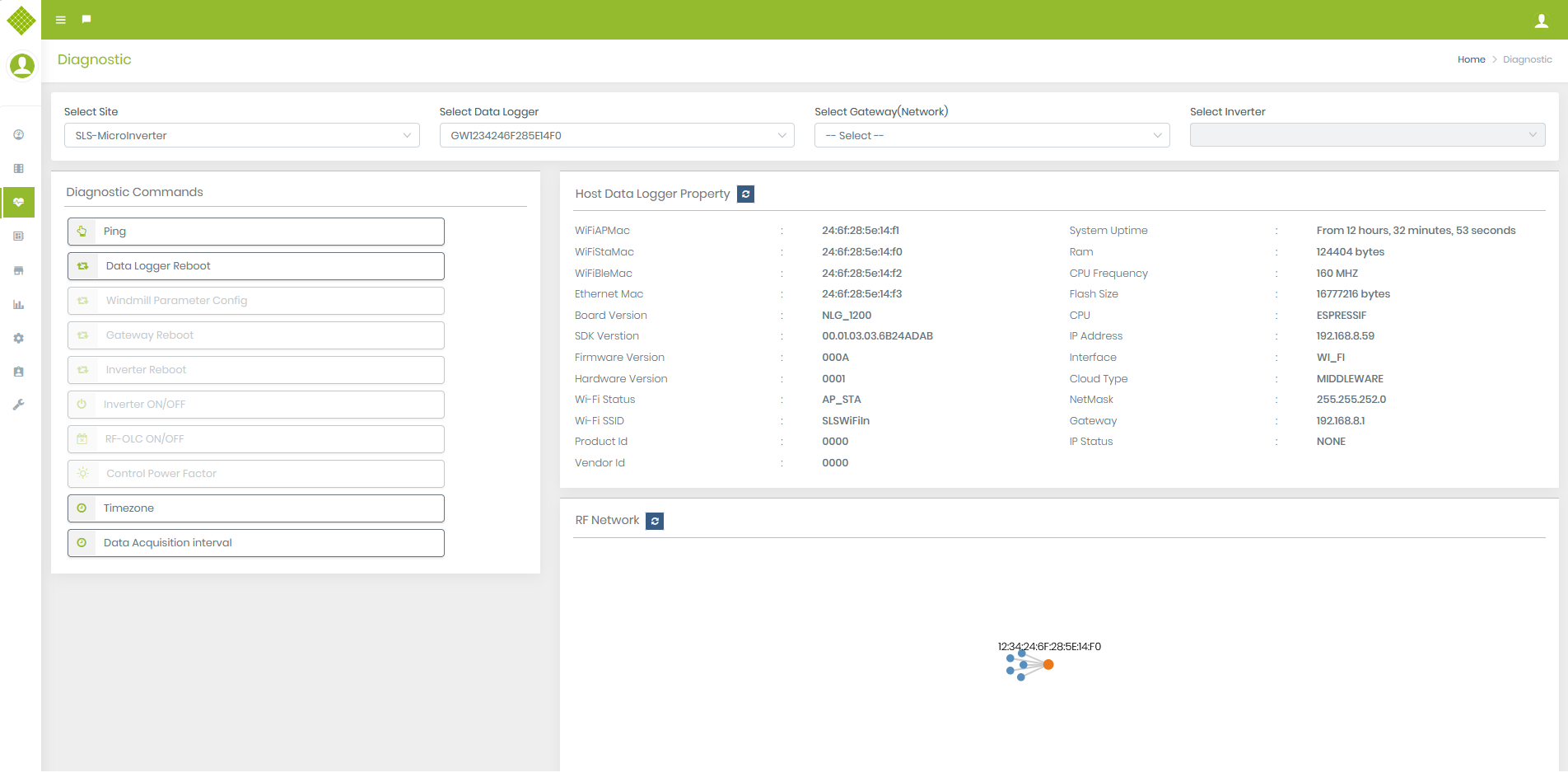Click the wrench tools icon in sidebar

click(18, 405)
